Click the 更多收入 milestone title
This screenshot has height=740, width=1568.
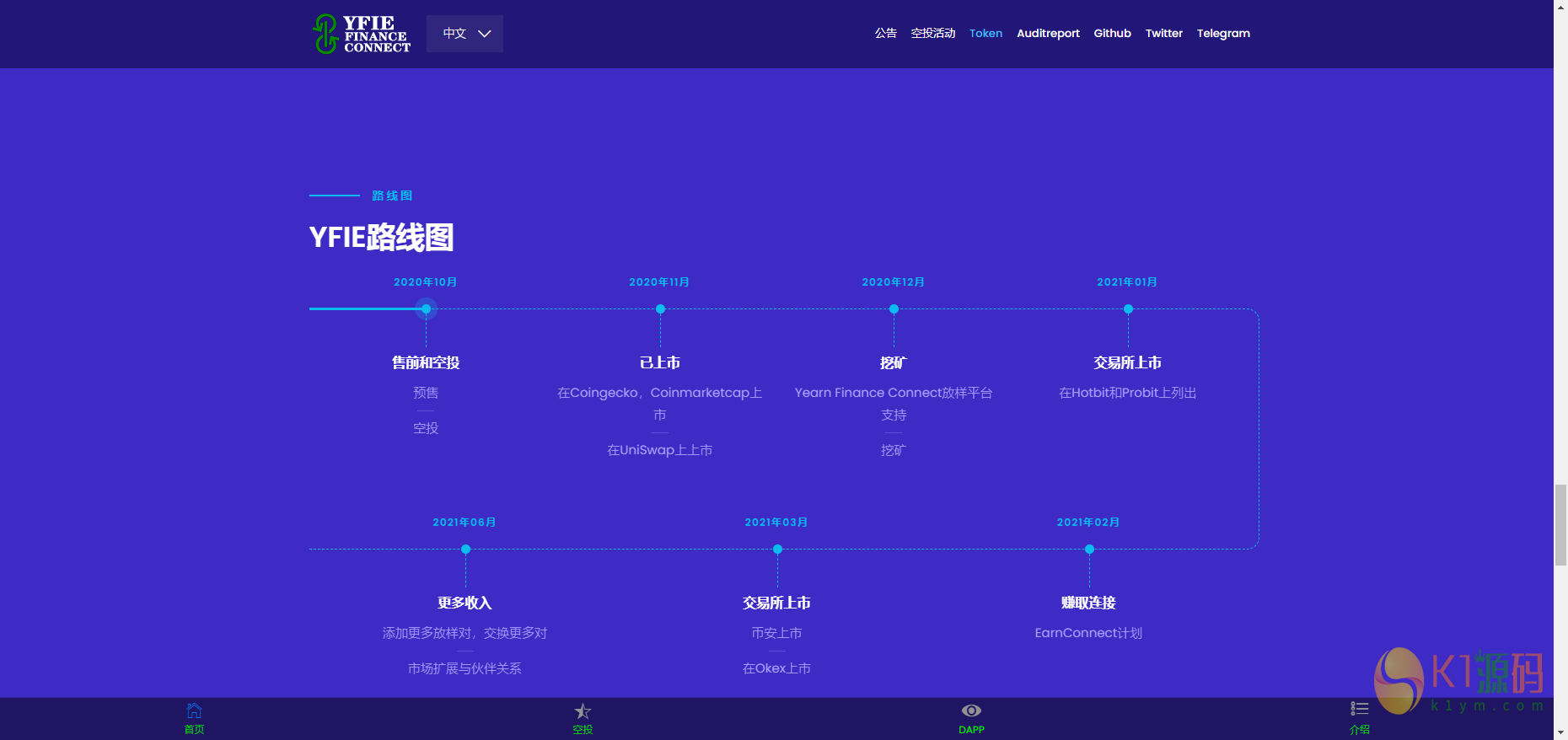(464, 603)
